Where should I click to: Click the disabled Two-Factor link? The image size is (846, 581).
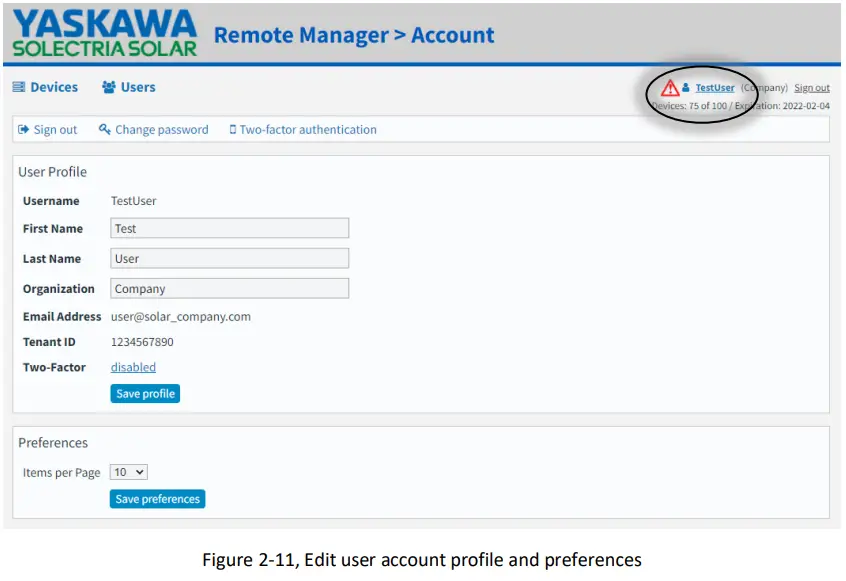[133, 367]
